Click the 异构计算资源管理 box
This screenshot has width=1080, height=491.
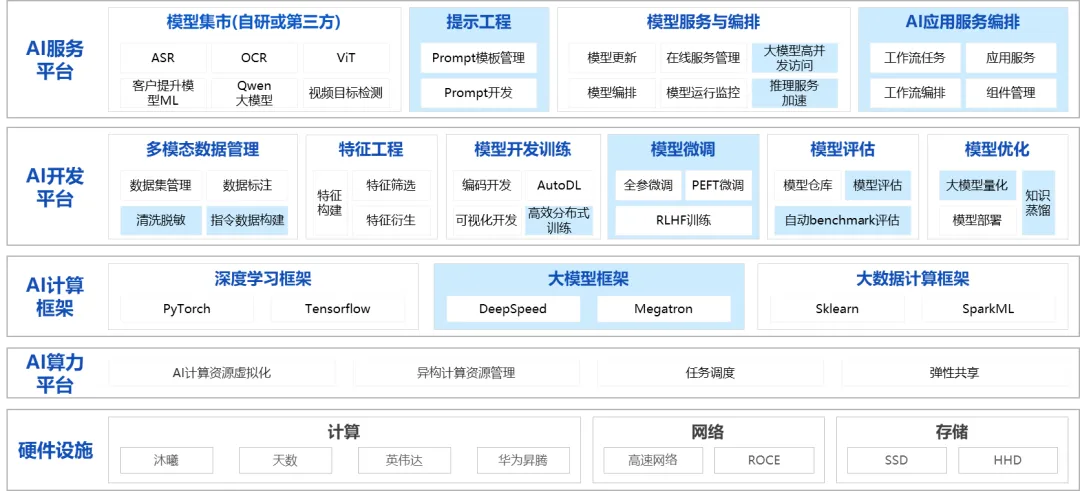tap(465, 373)
